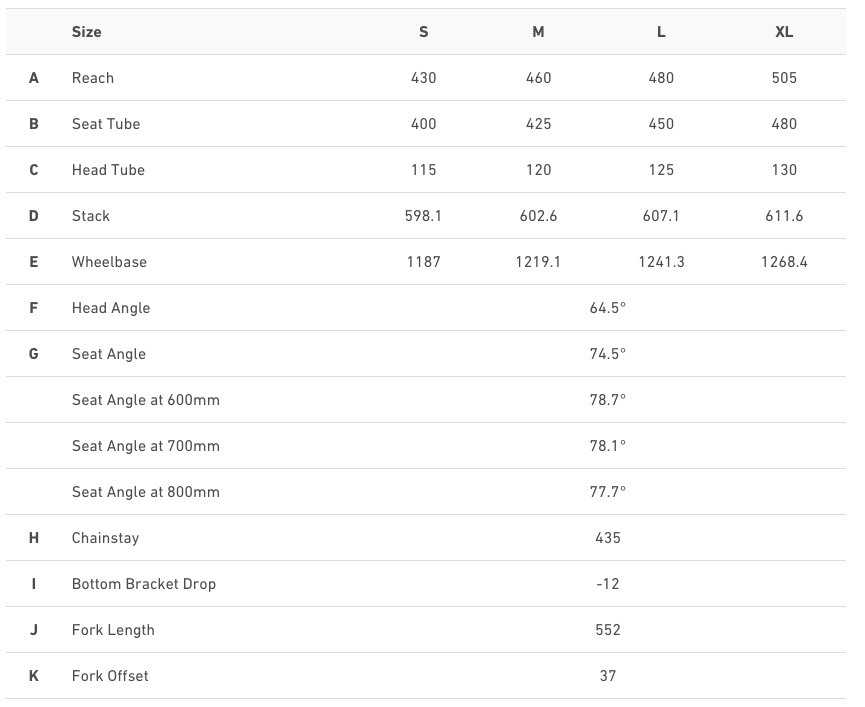The width and height of the screenshot is (865, 707).
Task: Select the XL size column header
Action: point(784,32)
